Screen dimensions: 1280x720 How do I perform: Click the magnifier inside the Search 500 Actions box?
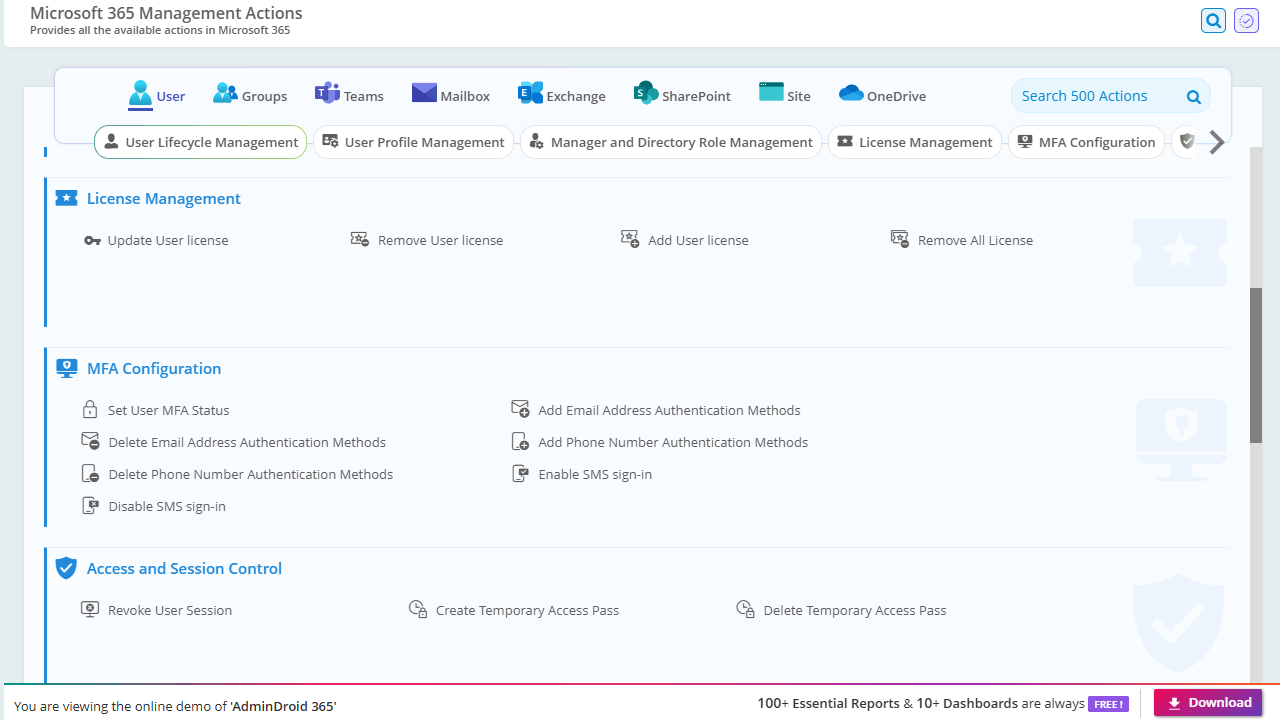click(1193, 97)
